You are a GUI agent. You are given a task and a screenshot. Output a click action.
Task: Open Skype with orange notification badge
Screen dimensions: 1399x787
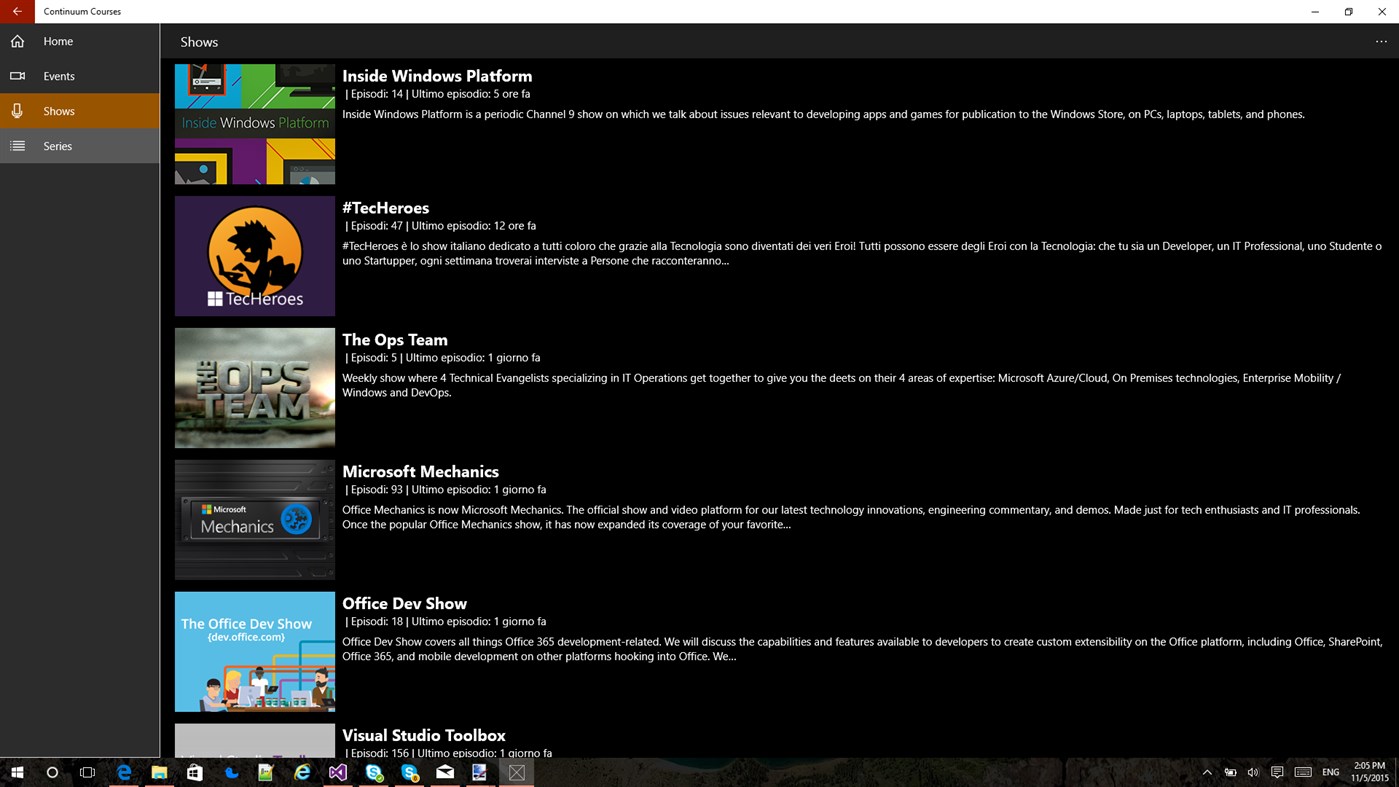coord(410,772)
